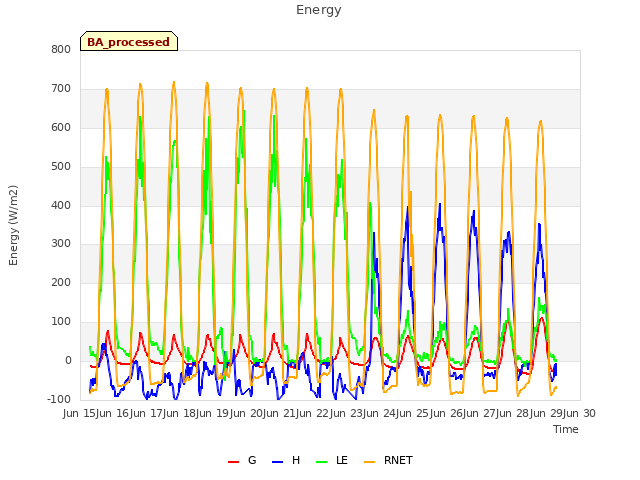Select the H legend entry
Screen dimensions: 640x480
(286, 460)
